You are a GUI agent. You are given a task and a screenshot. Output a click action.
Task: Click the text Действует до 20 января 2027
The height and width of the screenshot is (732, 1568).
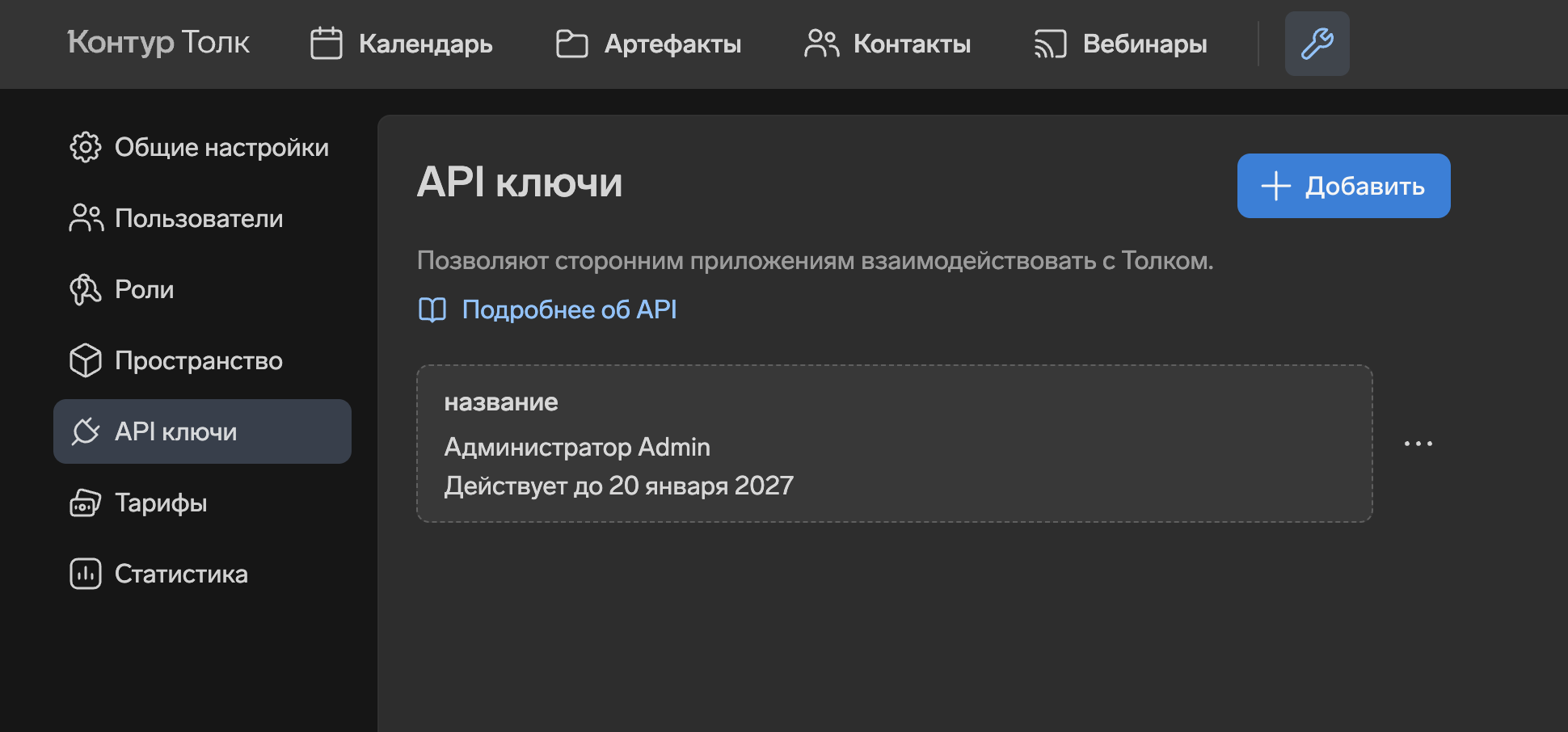point(619,486)
